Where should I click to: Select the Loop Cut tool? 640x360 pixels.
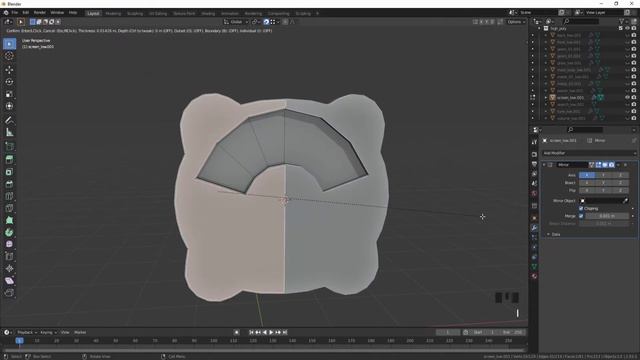9,196
